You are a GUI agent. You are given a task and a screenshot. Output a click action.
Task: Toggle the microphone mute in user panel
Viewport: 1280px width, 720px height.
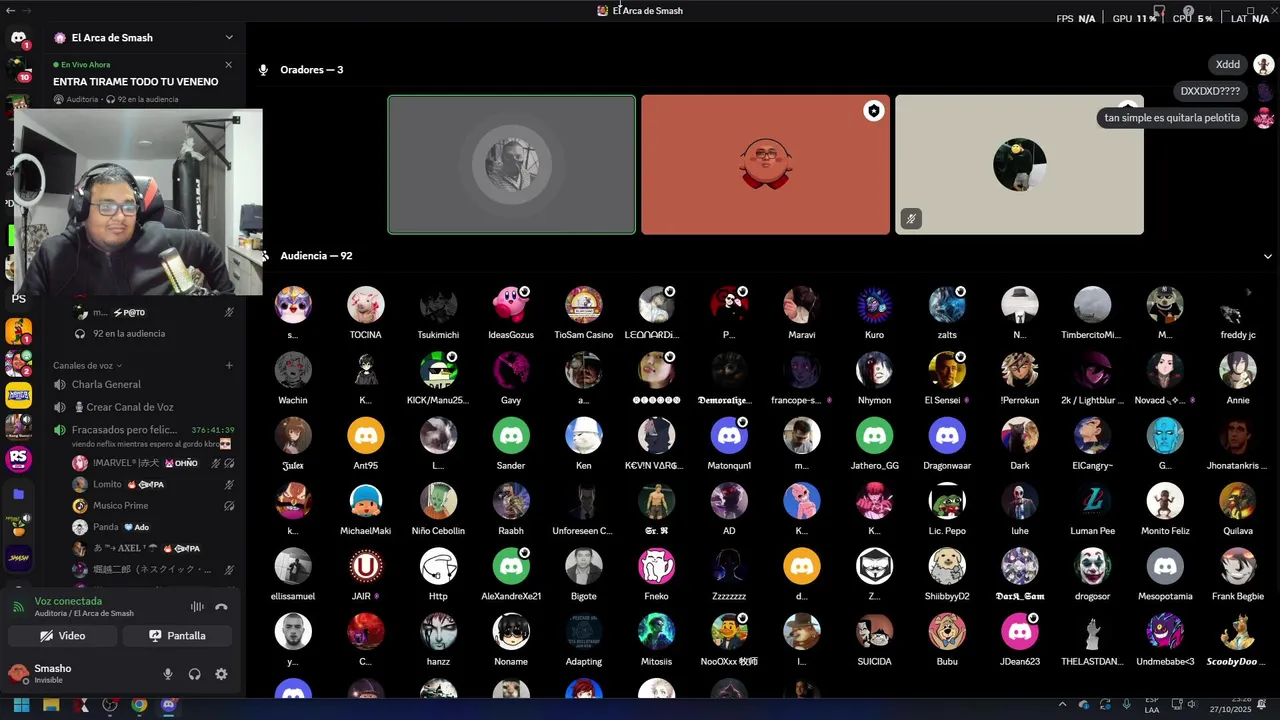[168, 674]
